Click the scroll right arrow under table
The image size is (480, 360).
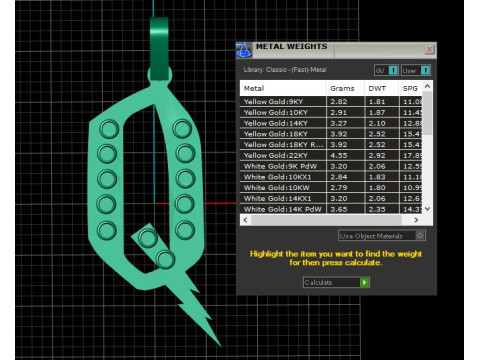(416, 220)
